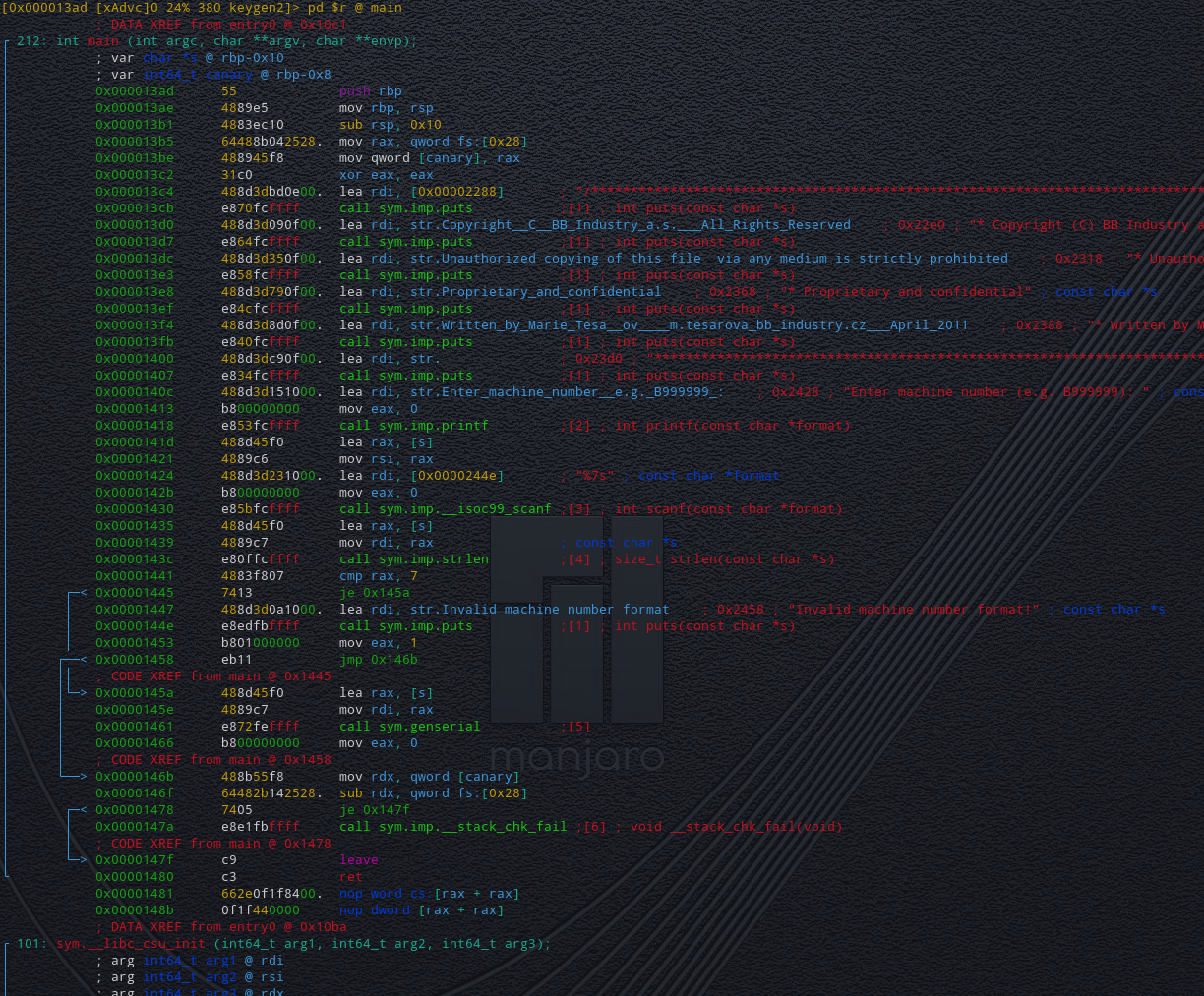Screen dimensions: 1204x996
Task: Click the 'size_t strlen(const char *s)' comment
Action: pos(725,559)
